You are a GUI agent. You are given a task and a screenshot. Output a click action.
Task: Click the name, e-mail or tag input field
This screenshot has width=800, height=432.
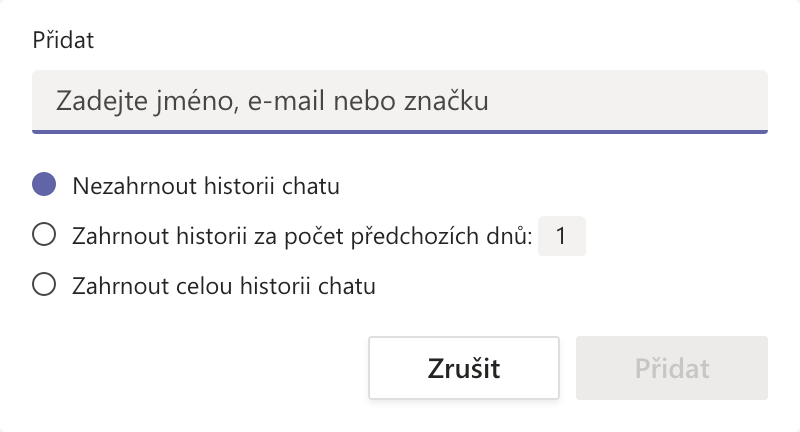click(x=399, y=101)
